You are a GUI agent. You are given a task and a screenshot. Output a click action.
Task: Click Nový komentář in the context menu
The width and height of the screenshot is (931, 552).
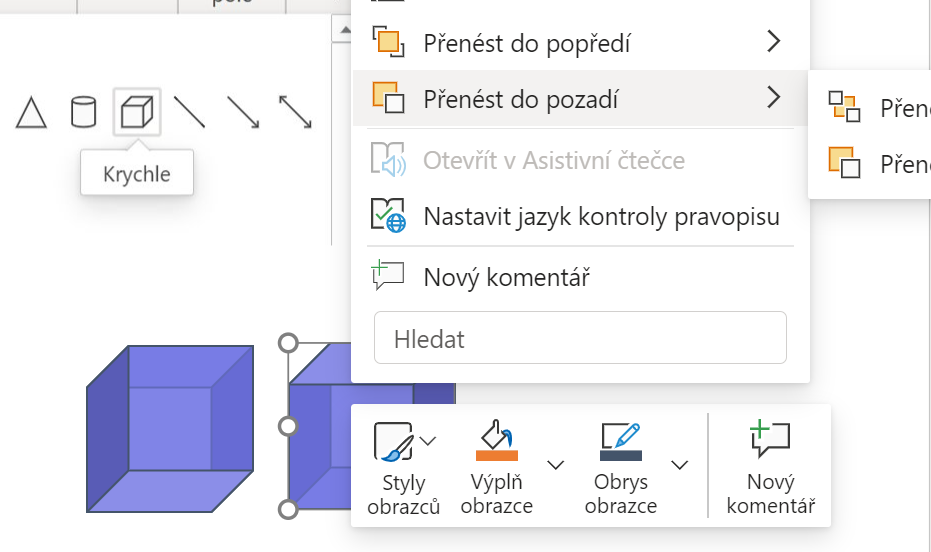pos(506,277)
